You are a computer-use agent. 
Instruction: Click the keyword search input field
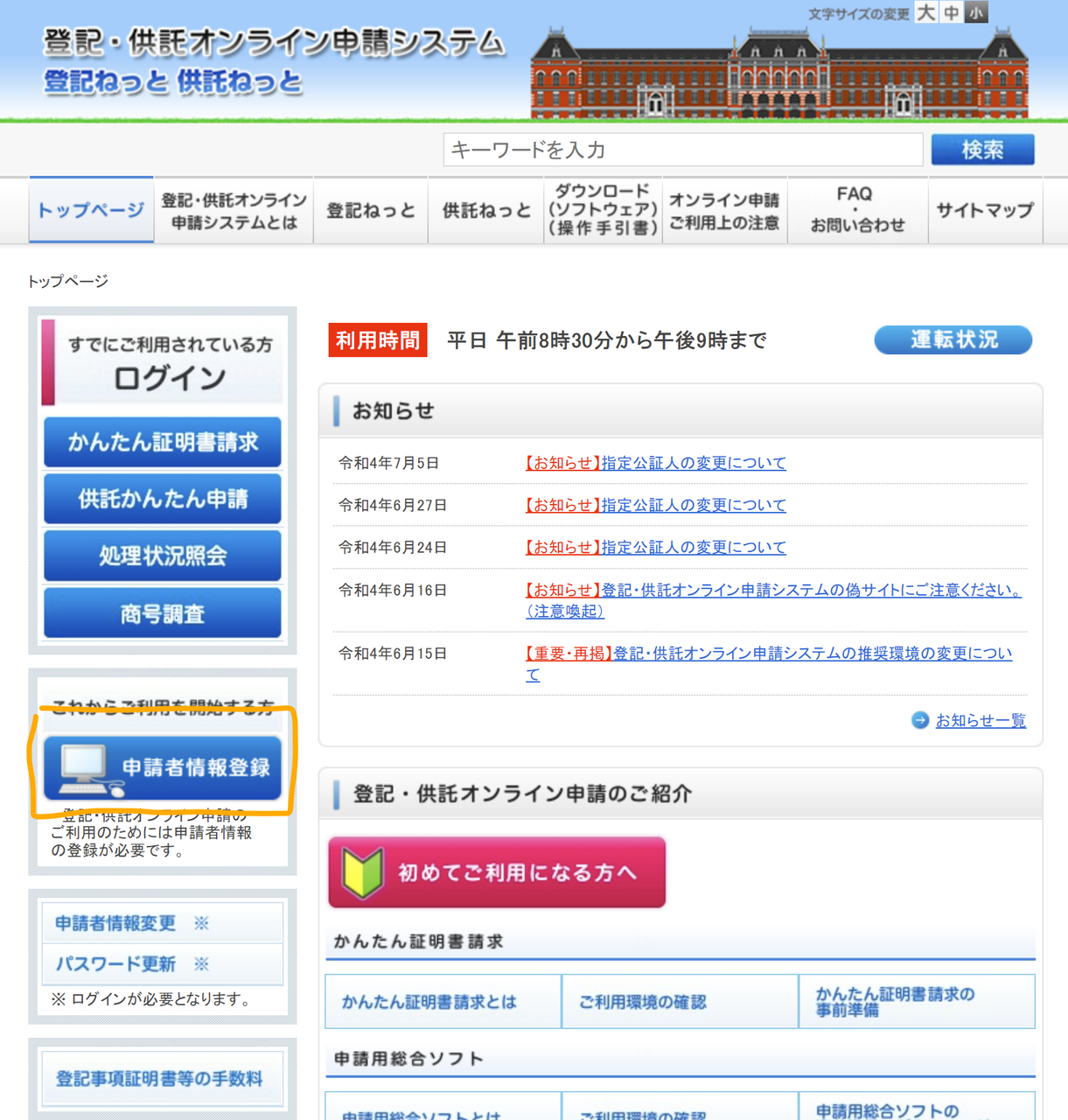[682, 150]
